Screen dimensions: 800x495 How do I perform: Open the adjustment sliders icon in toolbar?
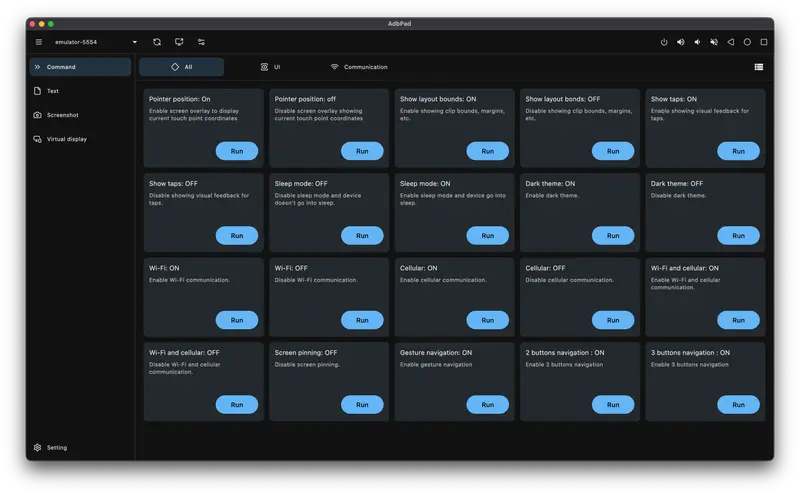tap(201, 42)
